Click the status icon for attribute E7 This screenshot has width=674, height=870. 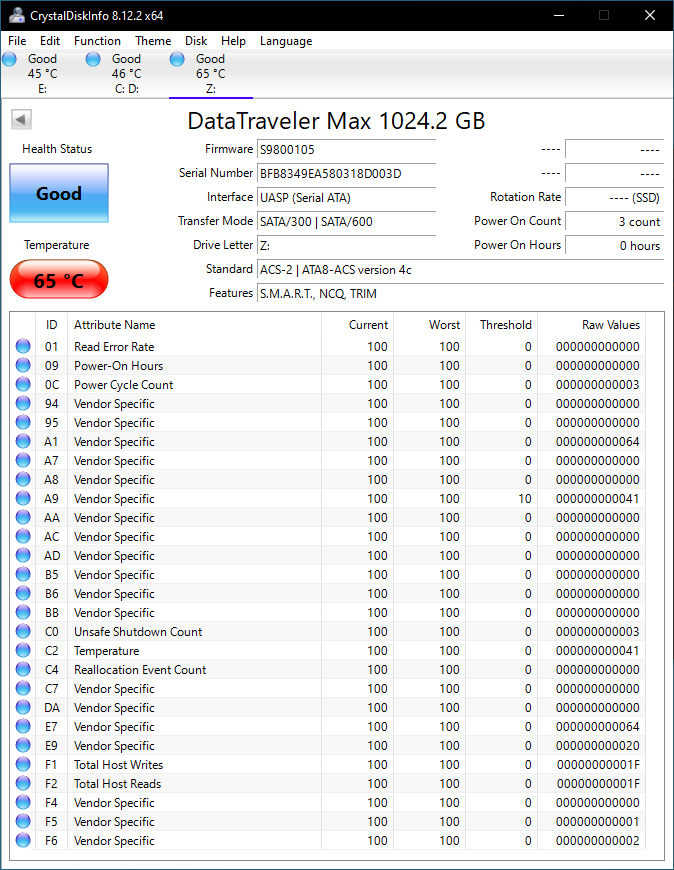[23, 726]
